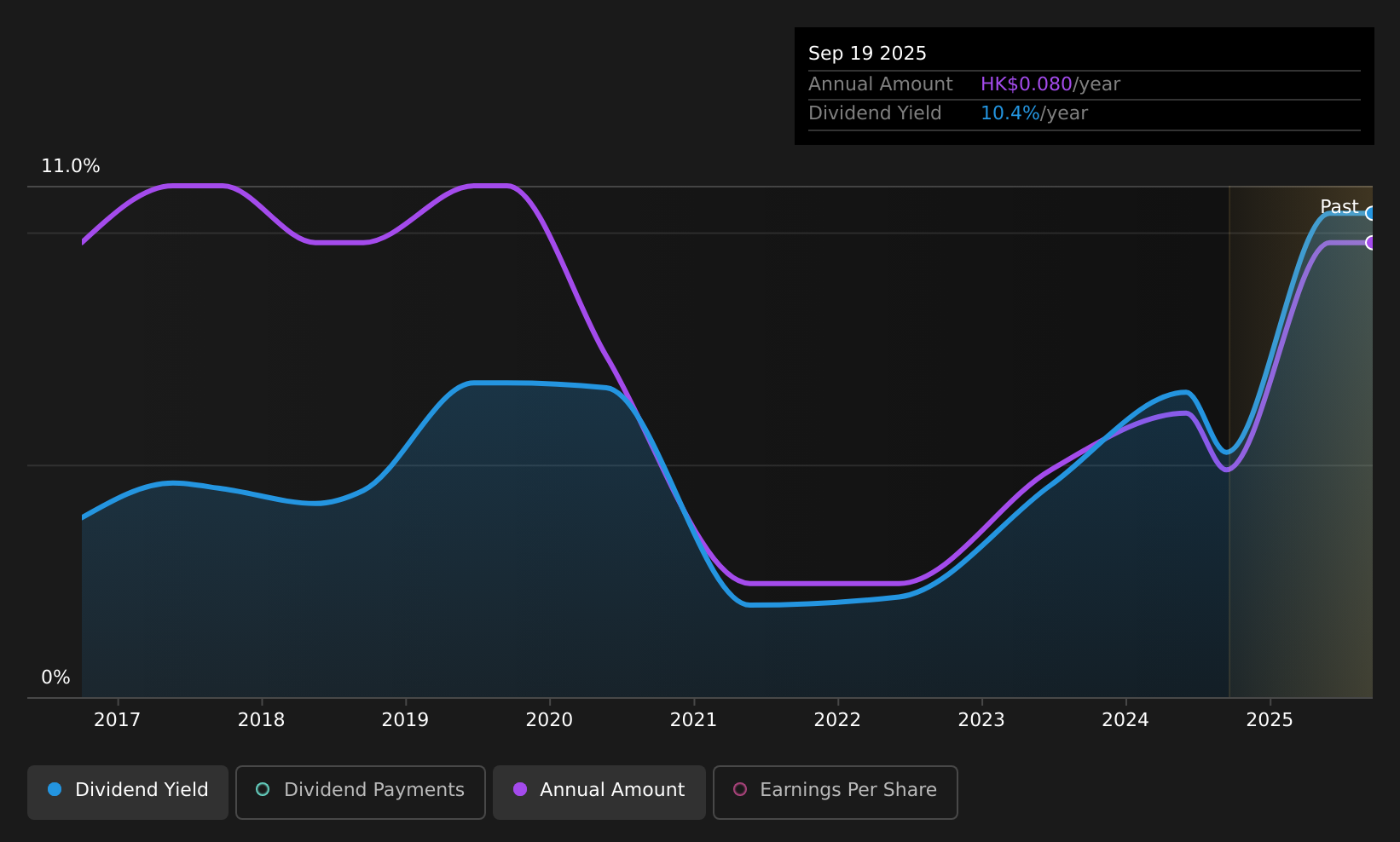Viewport: 1400px width, 842px height.
Task: Click the purple Annual Amount legend dot
Action: pyautogui.click(x=520, y=789)
